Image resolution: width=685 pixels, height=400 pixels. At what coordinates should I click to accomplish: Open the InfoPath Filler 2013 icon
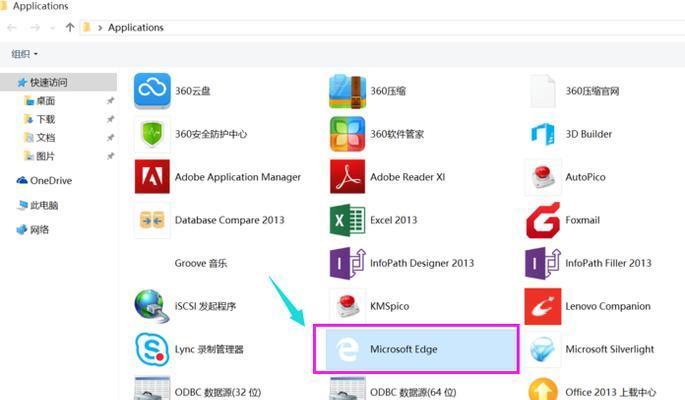(x=543, y=263)
